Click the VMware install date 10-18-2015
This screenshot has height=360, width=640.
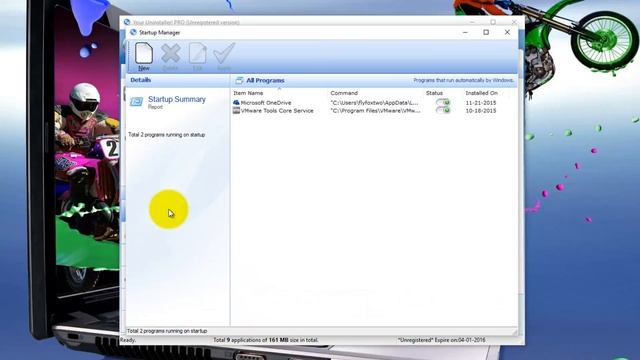click(x=481, y=111)
